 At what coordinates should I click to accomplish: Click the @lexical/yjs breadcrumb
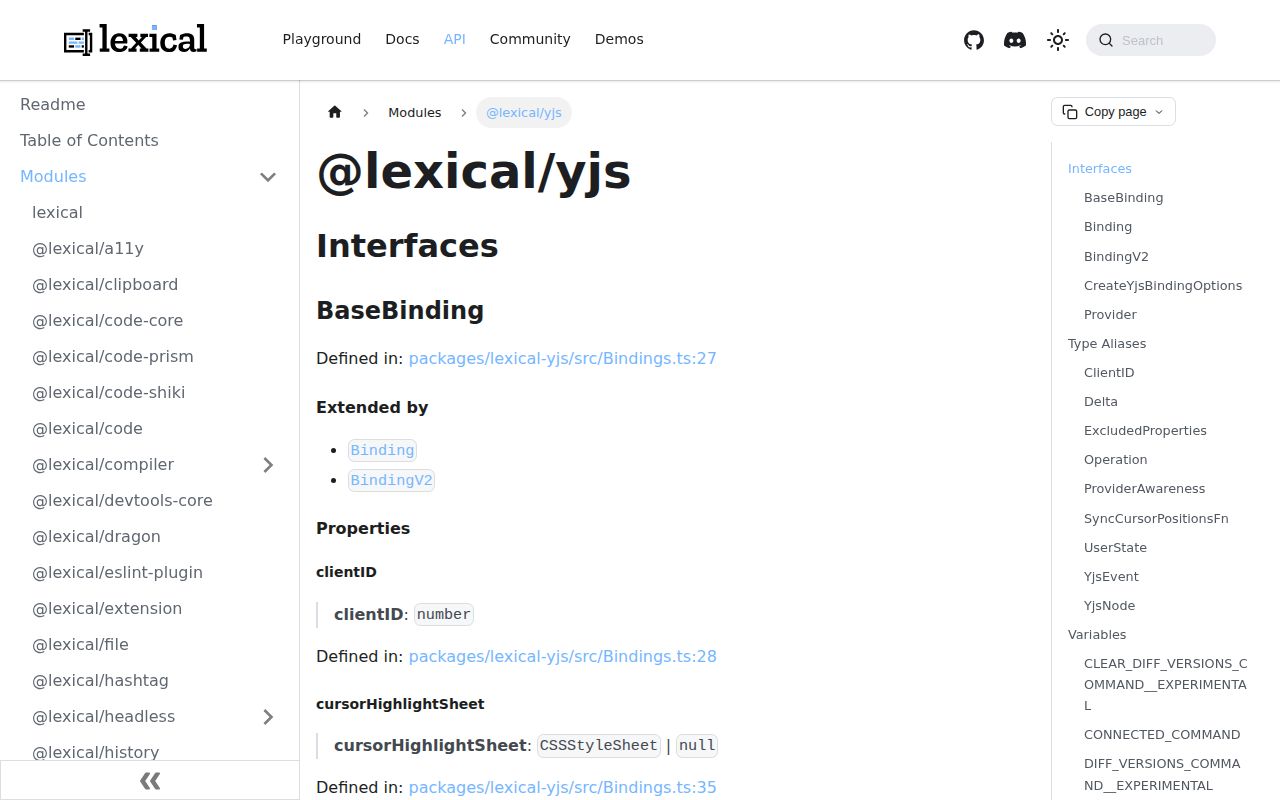pos(524,112)
